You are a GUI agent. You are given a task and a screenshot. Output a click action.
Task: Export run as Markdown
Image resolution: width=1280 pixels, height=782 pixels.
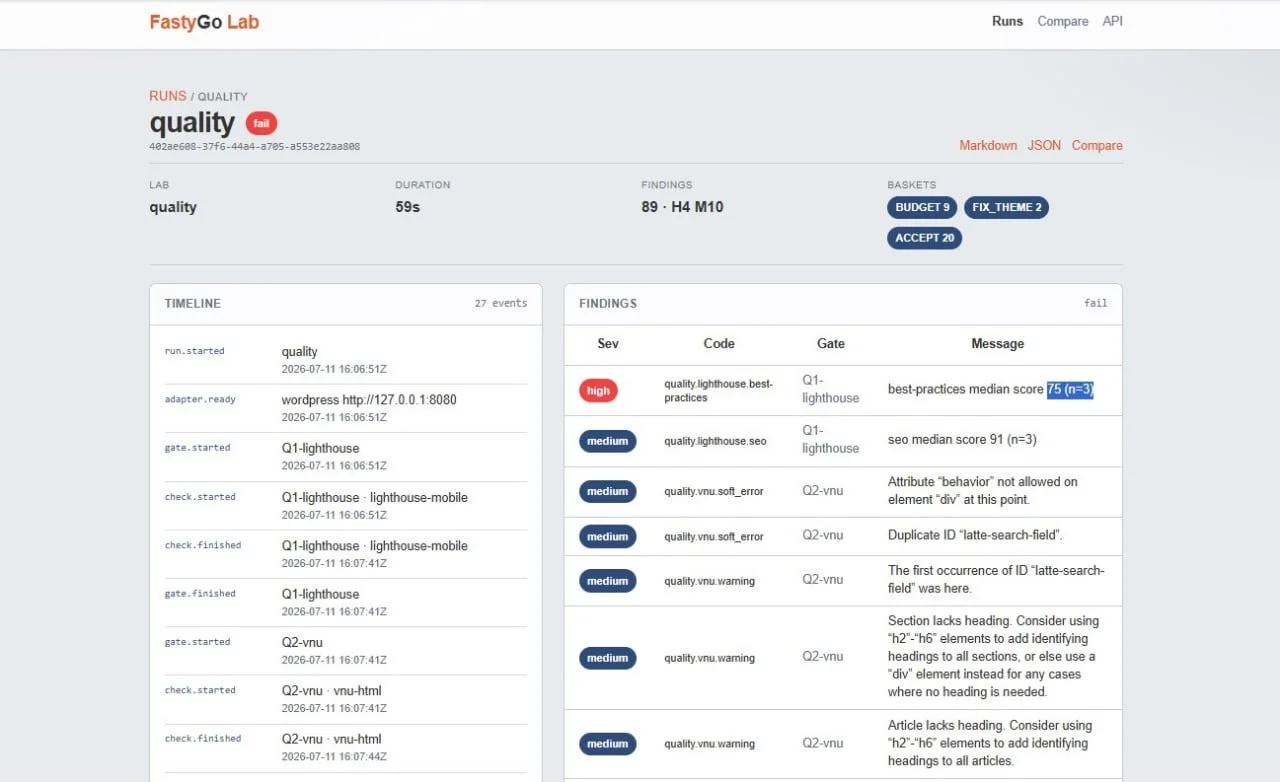pos(988,145)
